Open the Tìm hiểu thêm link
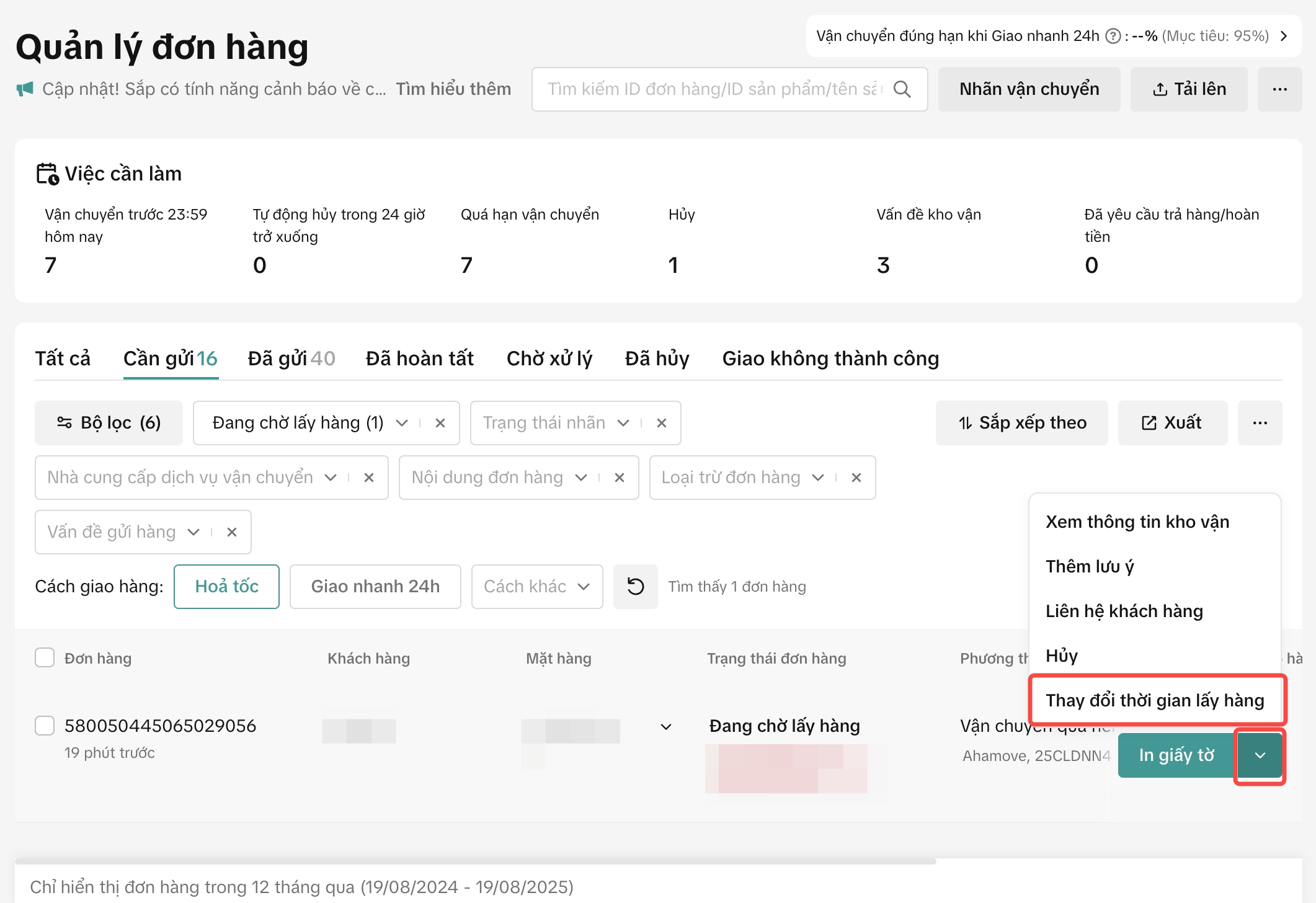 point(453,89)
